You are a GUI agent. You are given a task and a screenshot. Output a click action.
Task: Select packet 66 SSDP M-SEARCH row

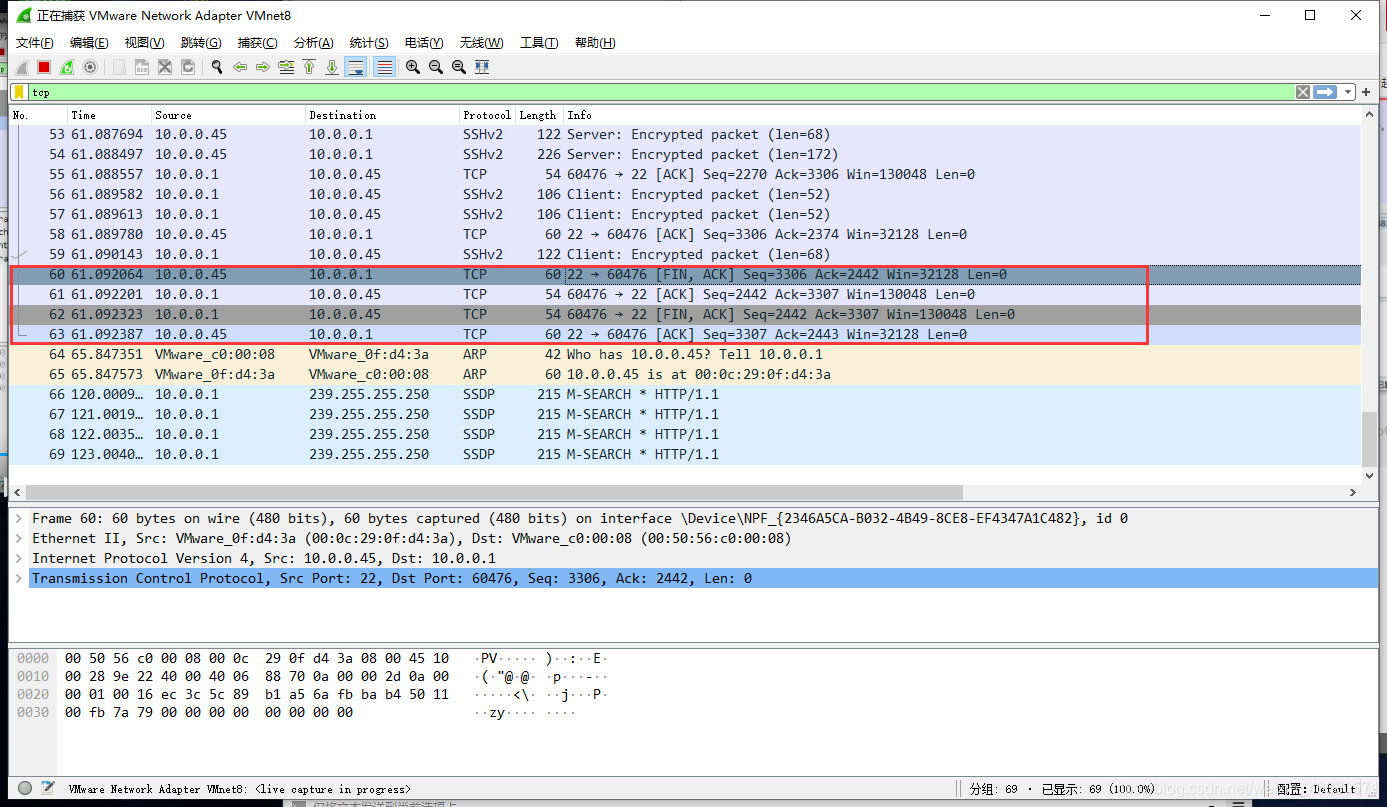click(x=685, y=394)
